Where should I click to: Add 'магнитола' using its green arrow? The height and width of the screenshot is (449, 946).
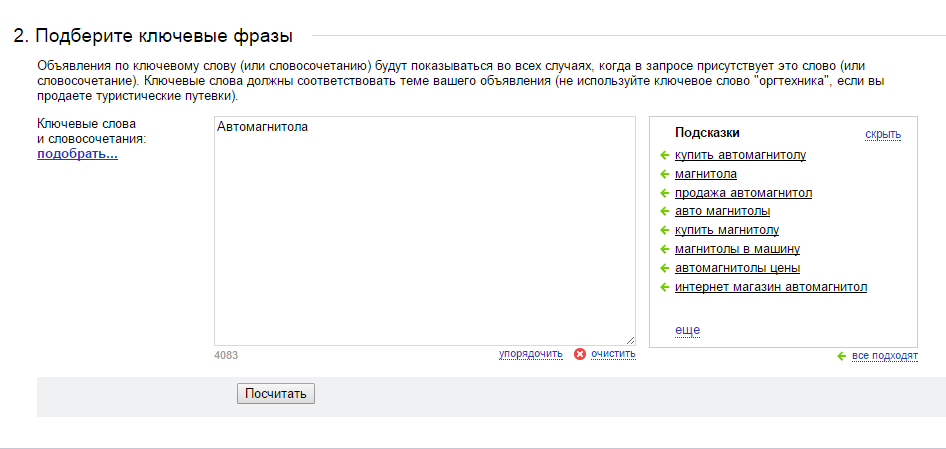click(665, 174)
